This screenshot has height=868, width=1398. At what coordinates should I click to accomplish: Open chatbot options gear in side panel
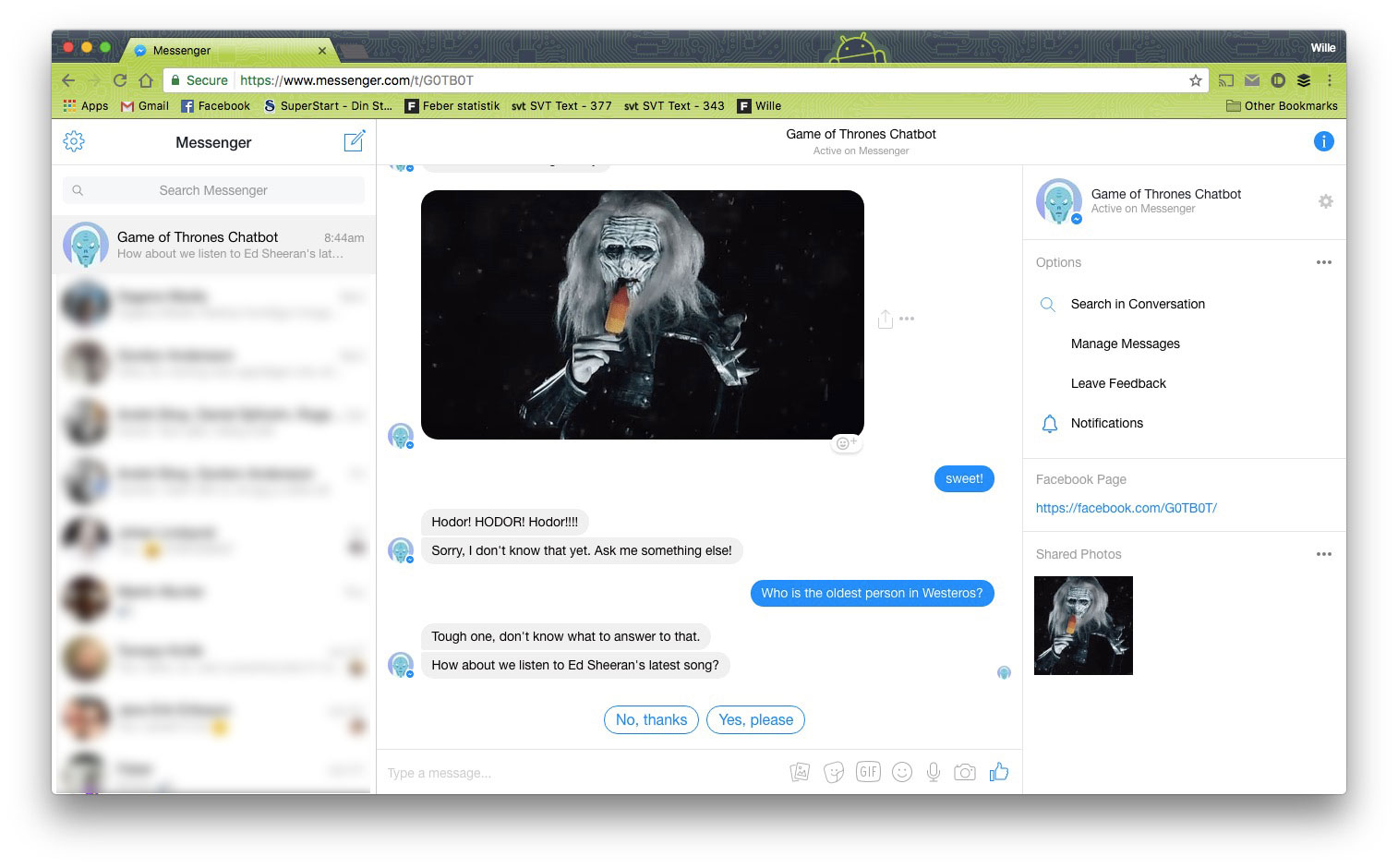pyautogui.click(x=1325, y=201)
